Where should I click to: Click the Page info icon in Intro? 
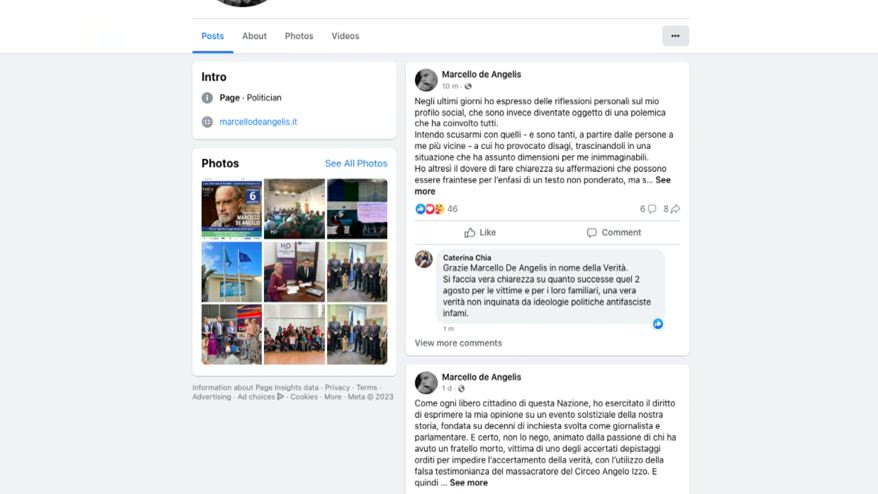(x=207, y=97)
